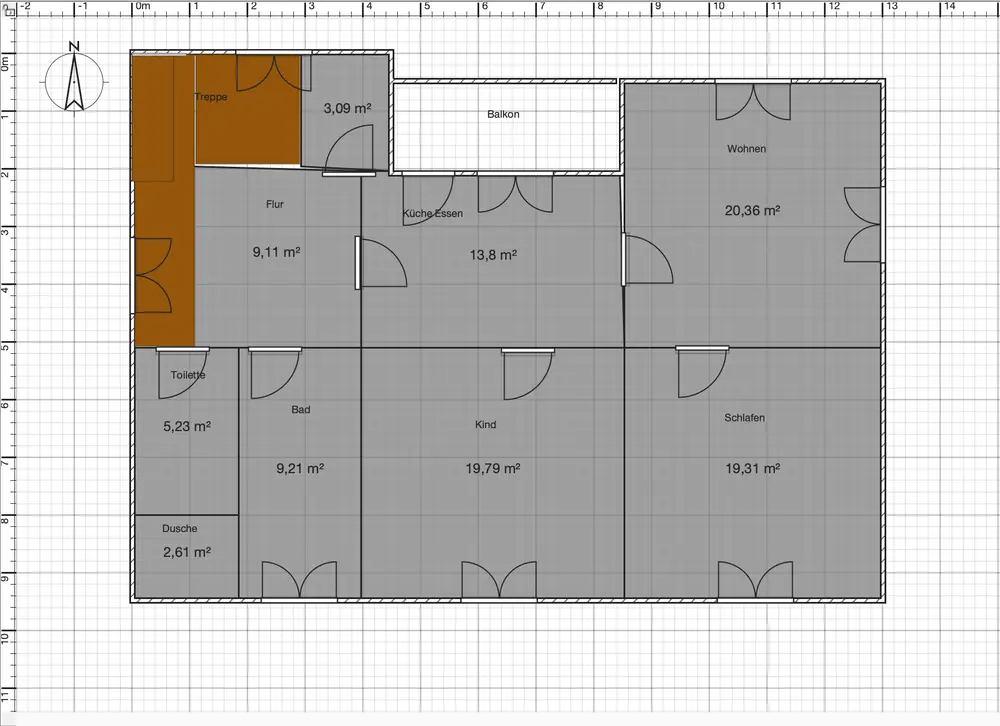Click the Küche Essen room label
The width and height of the screenshot is (1000, 726).
(432, 214)
